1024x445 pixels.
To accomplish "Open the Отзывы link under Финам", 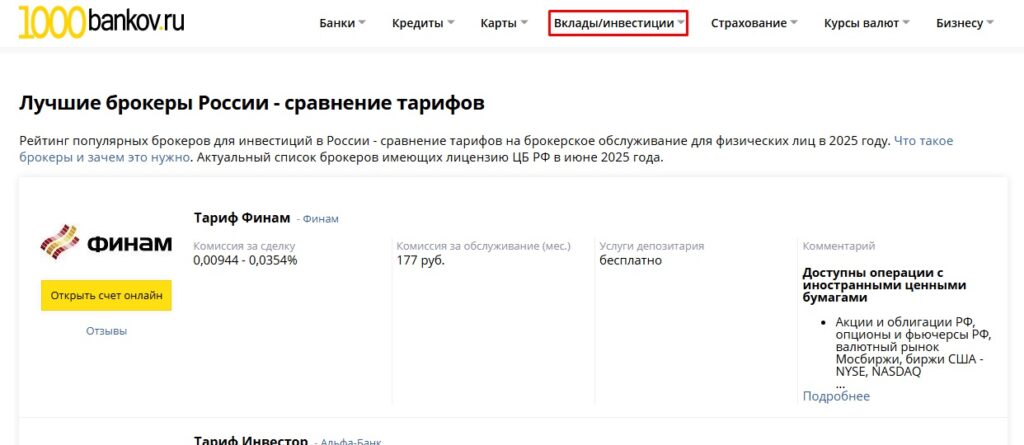I will click(x=106, y=331).
